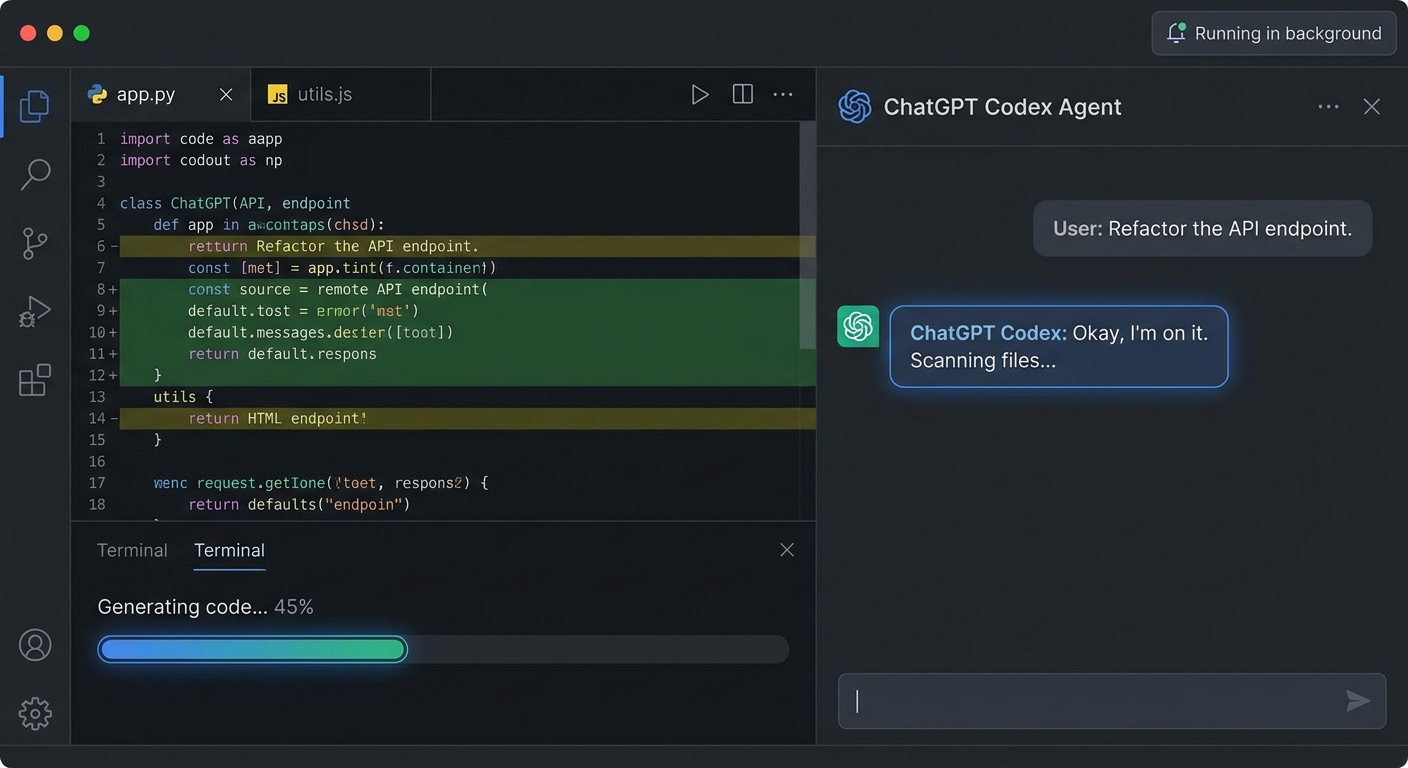Open the Source Control branch icon

pos(35,243)
